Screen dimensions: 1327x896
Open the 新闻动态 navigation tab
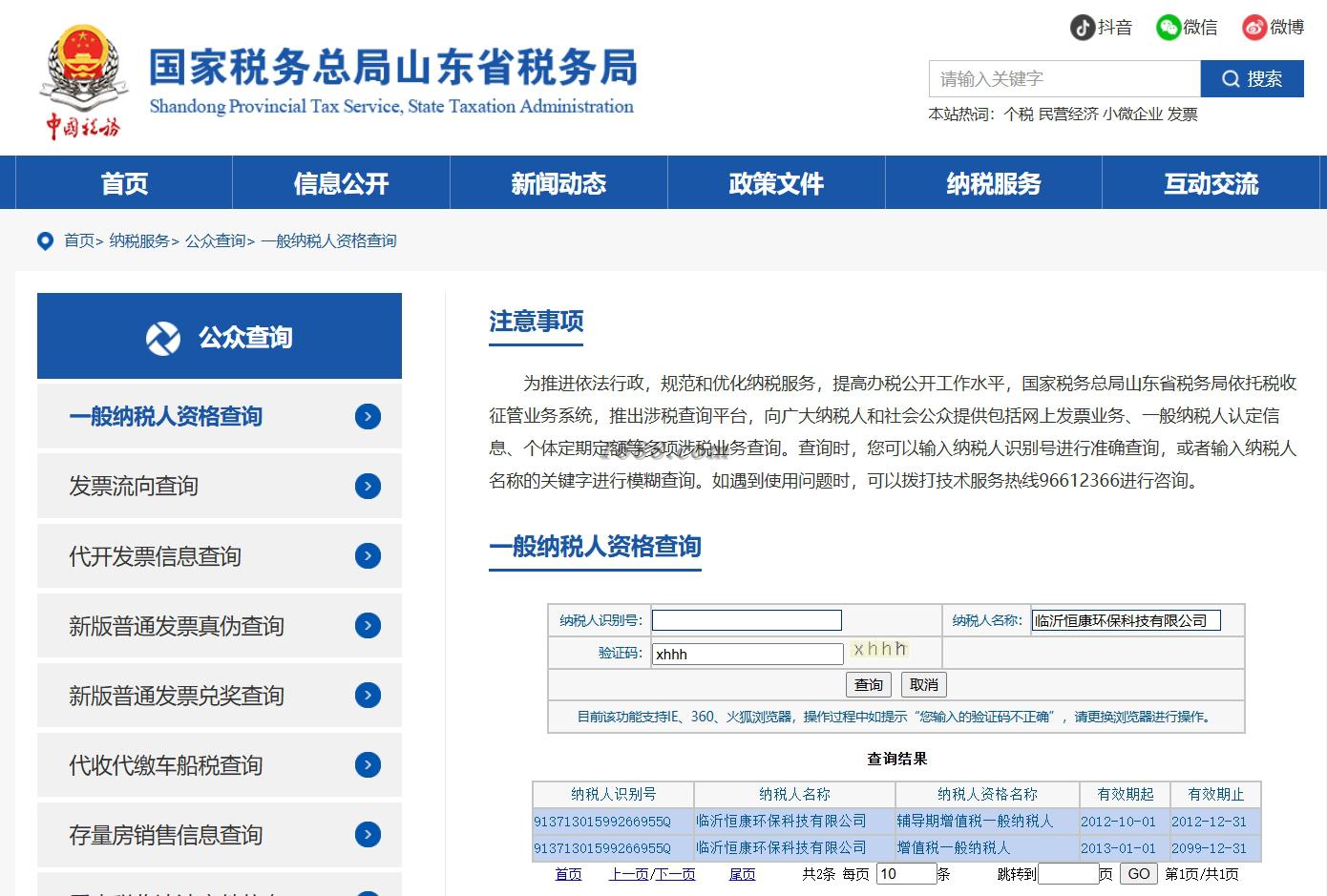tap(558, 182)
